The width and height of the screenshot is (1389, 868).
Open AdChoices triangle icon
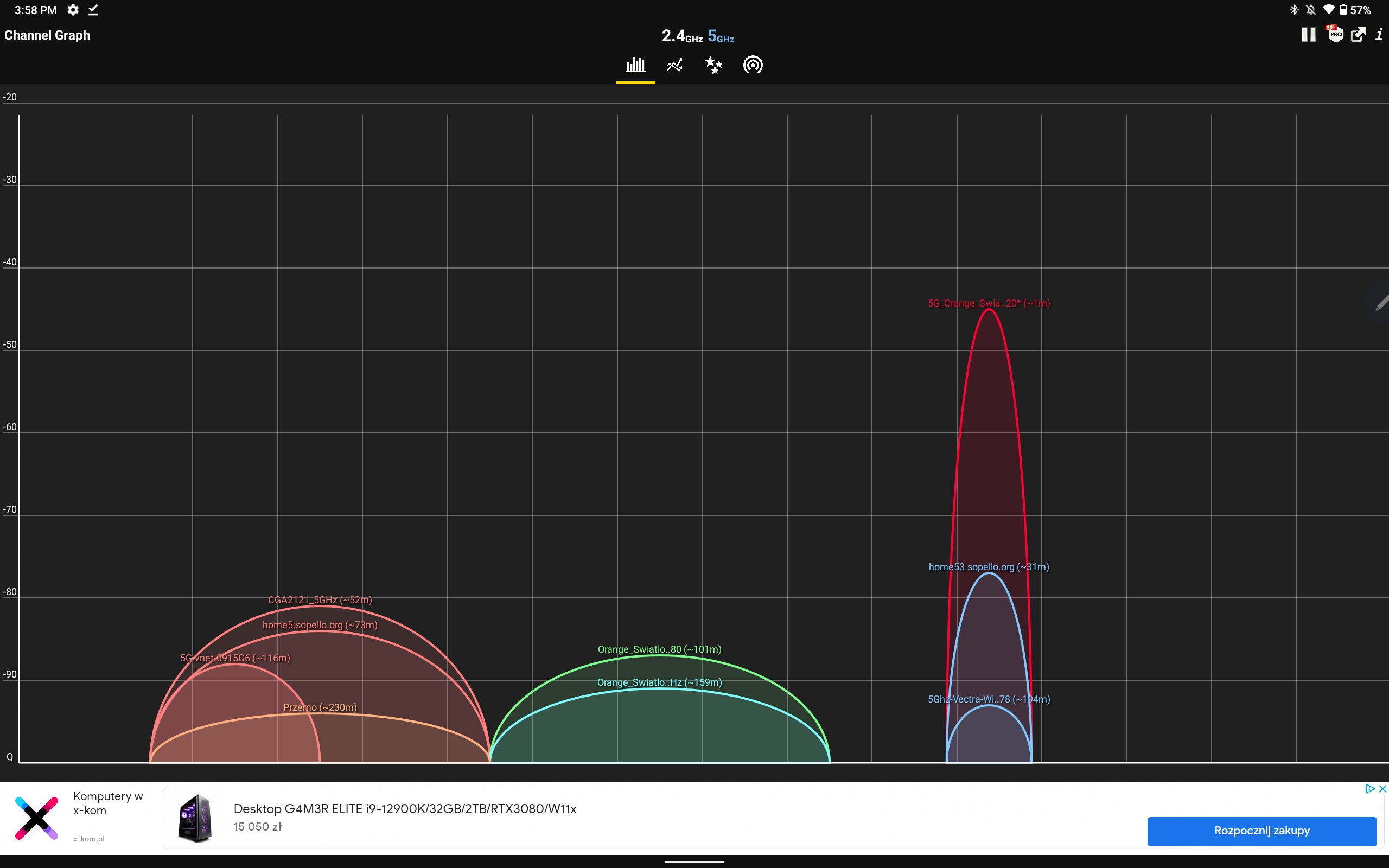pos(1370,789)
